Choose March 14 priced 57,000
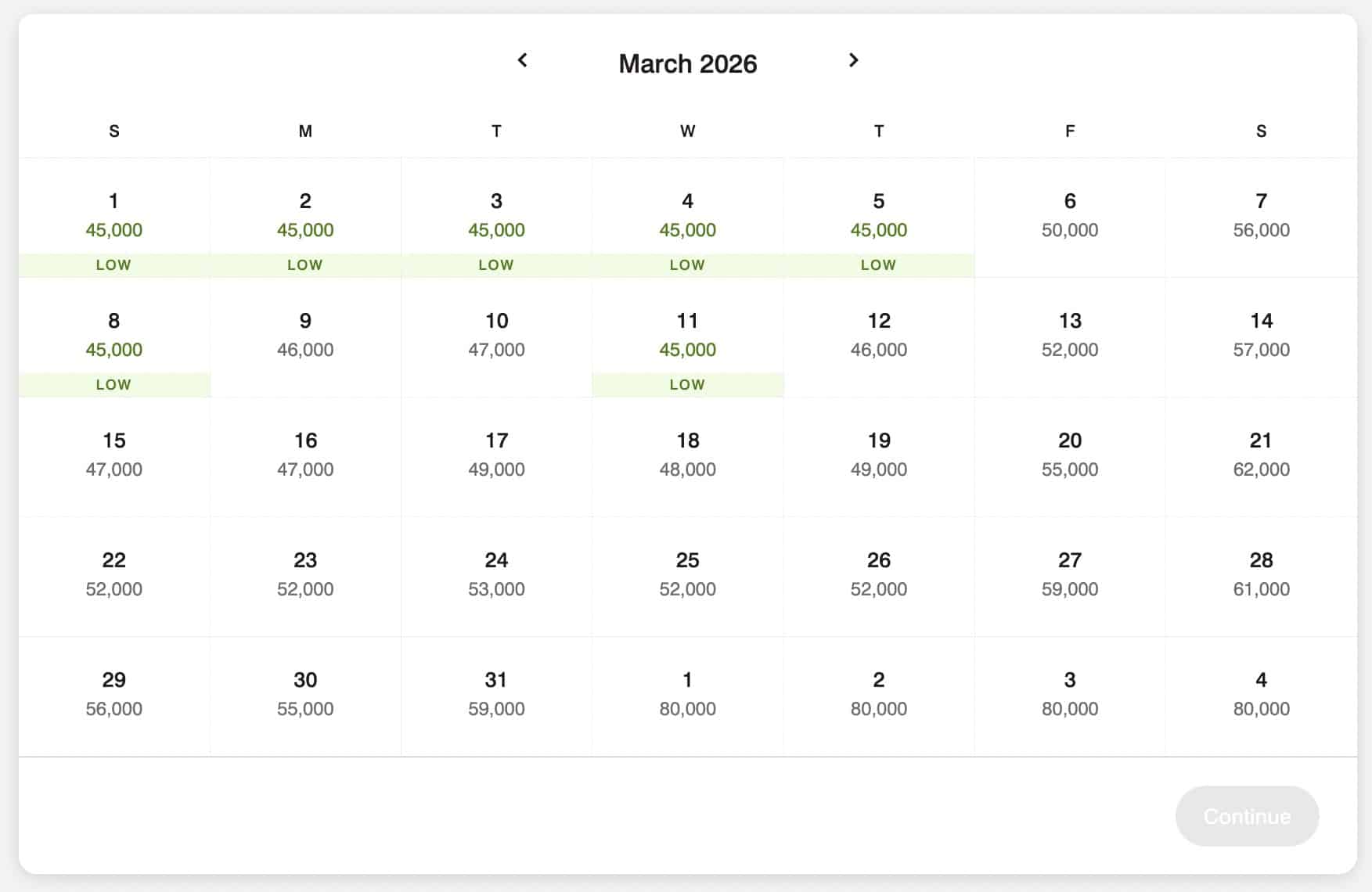The height and width of the screenshot is (892, 1372). coord(1260,336)
